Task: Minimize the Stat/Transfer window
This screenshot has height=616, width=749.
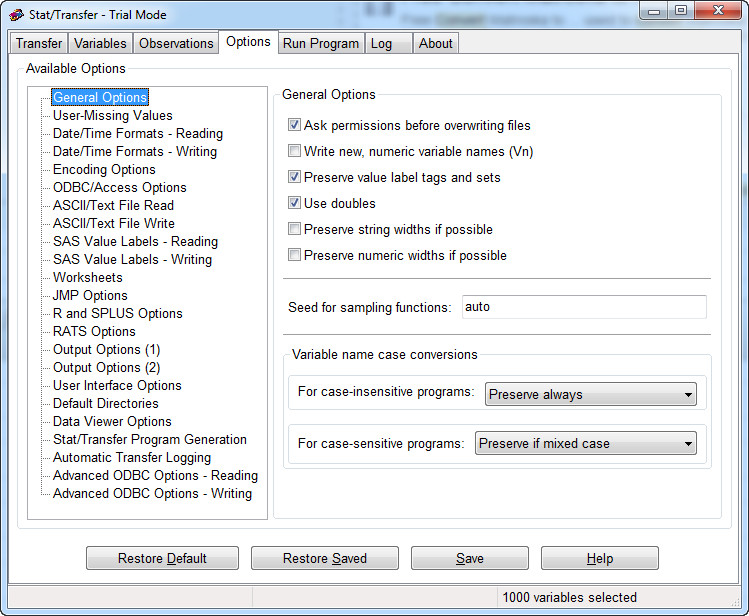Action: tap(654, 11)
